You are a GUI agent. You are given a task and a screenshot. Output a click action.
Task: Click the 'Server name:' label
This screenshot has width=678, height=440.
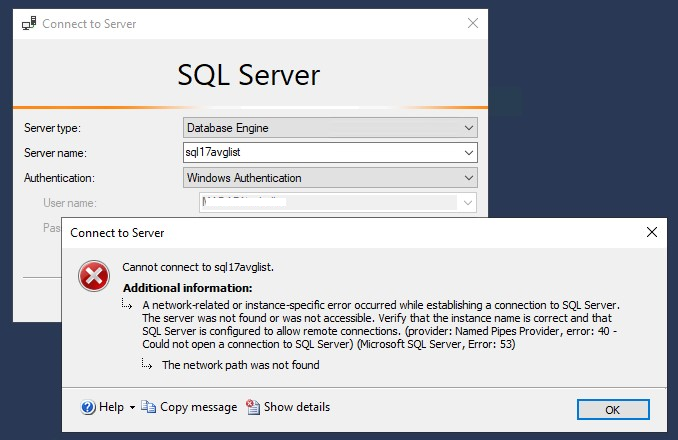click(55, 153)
